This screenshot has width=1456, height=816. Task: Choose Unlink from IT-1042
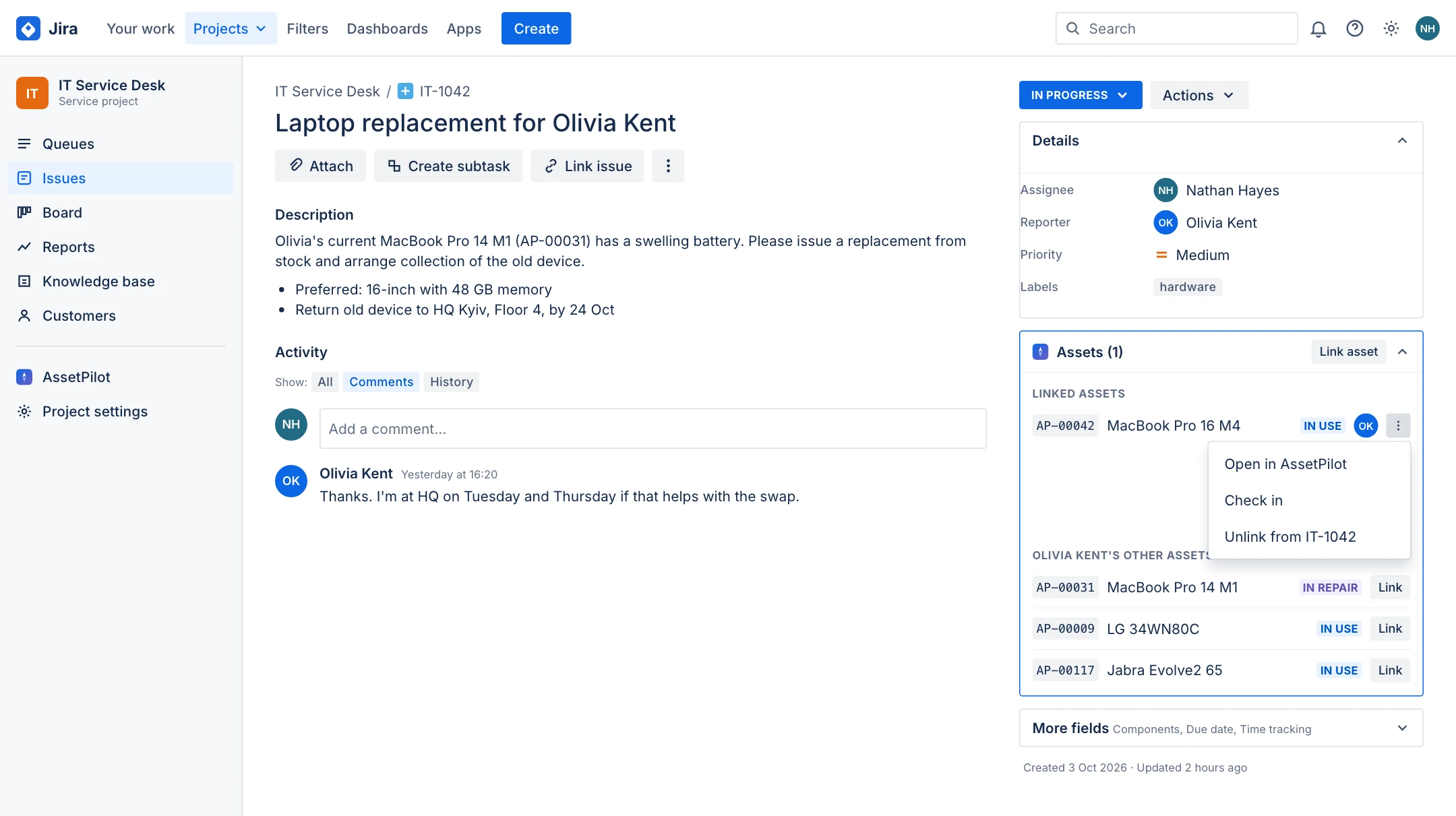point(1309,537)
